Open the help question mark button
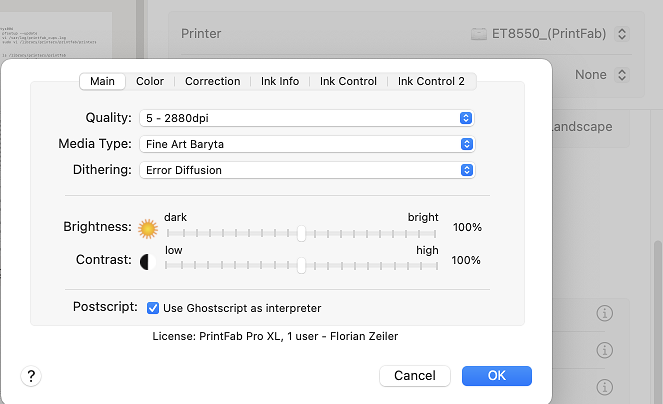The image size is (663, 404). point(32,376)
